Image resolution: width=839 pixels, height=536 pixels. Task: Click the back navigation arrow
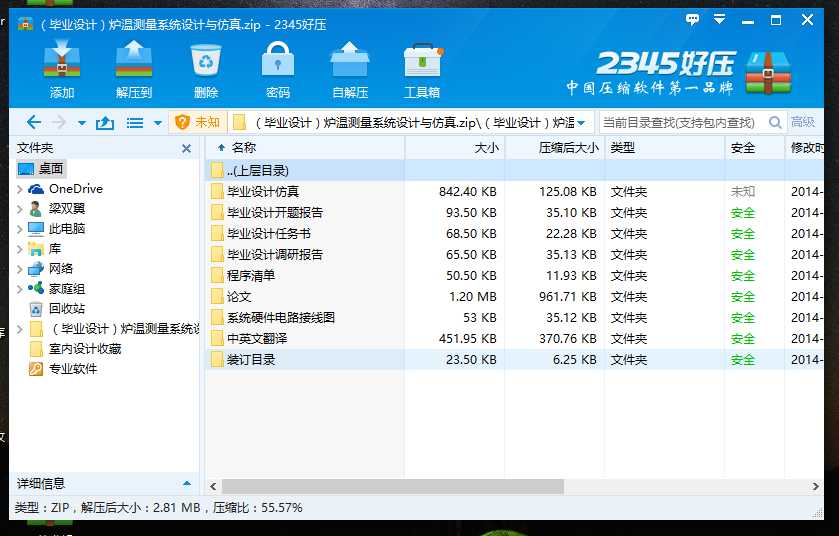tap(33, 122)
